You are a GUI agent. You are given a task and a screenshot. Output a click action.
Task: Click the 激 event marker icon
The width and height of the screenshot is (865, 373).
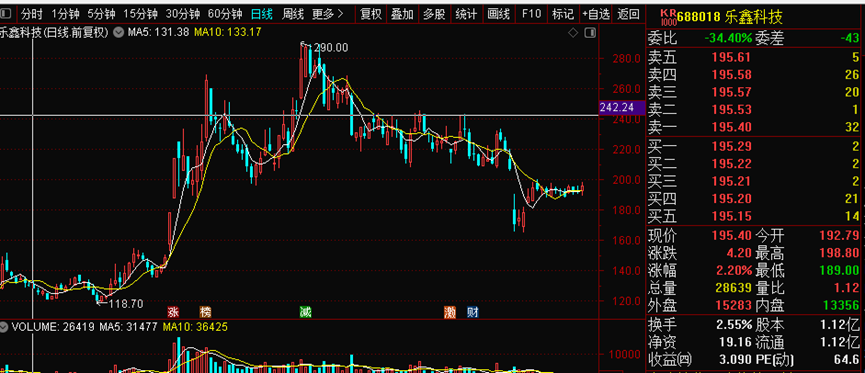(x=450, y=312)
